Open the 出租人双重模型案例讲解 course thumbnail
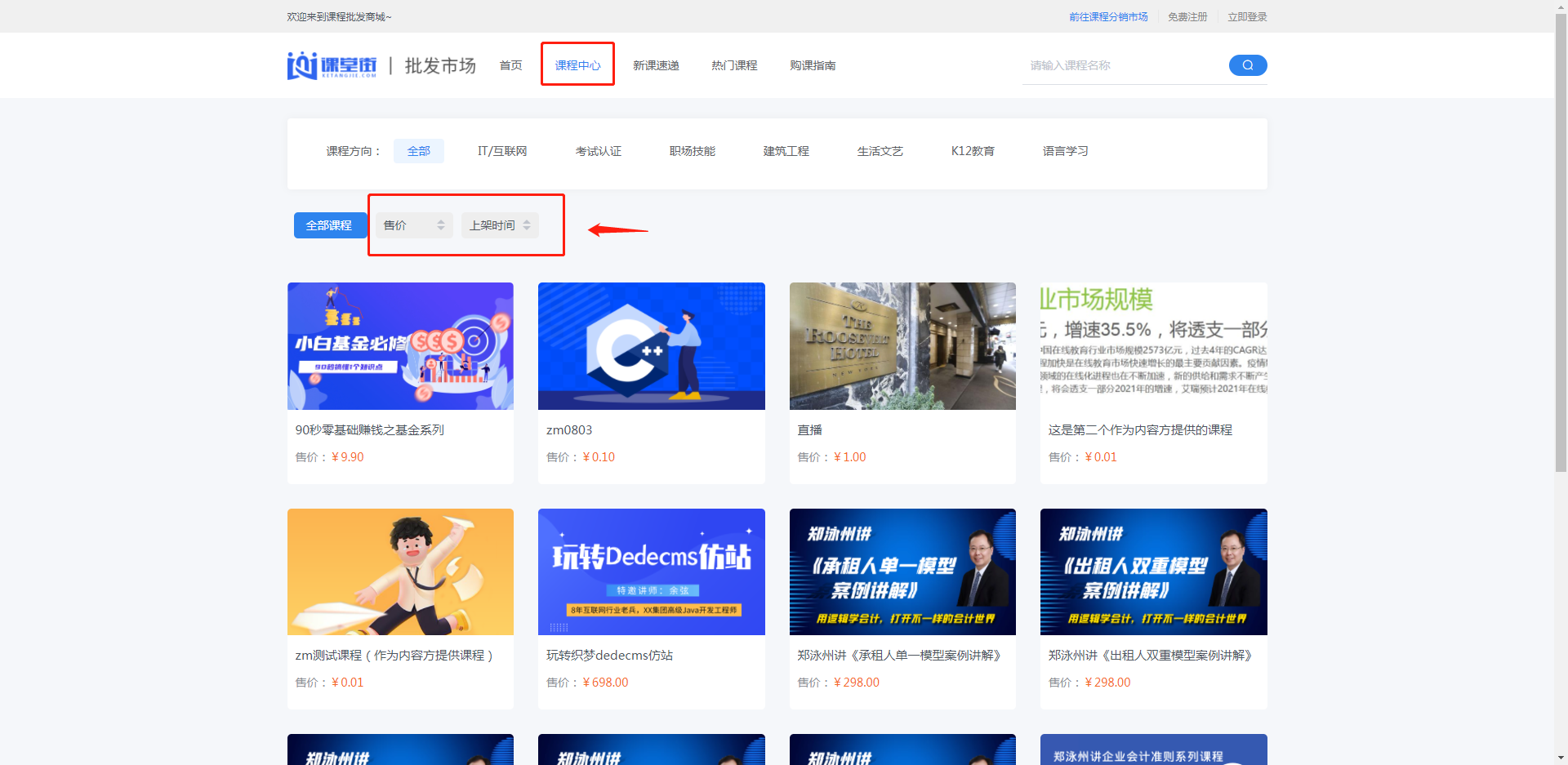The width and height of the screenshot is (1568, 765). click(1154, 572)
